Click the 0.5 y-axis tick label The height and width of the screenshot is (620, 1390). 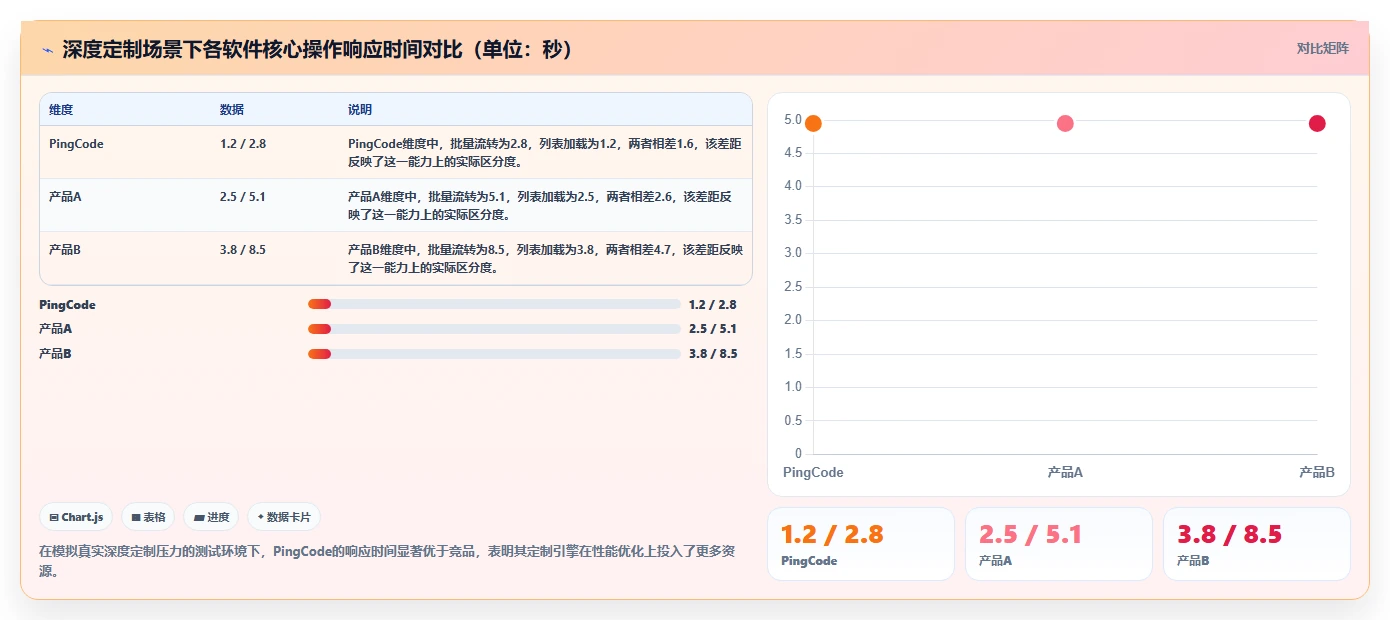pos(793,420)
